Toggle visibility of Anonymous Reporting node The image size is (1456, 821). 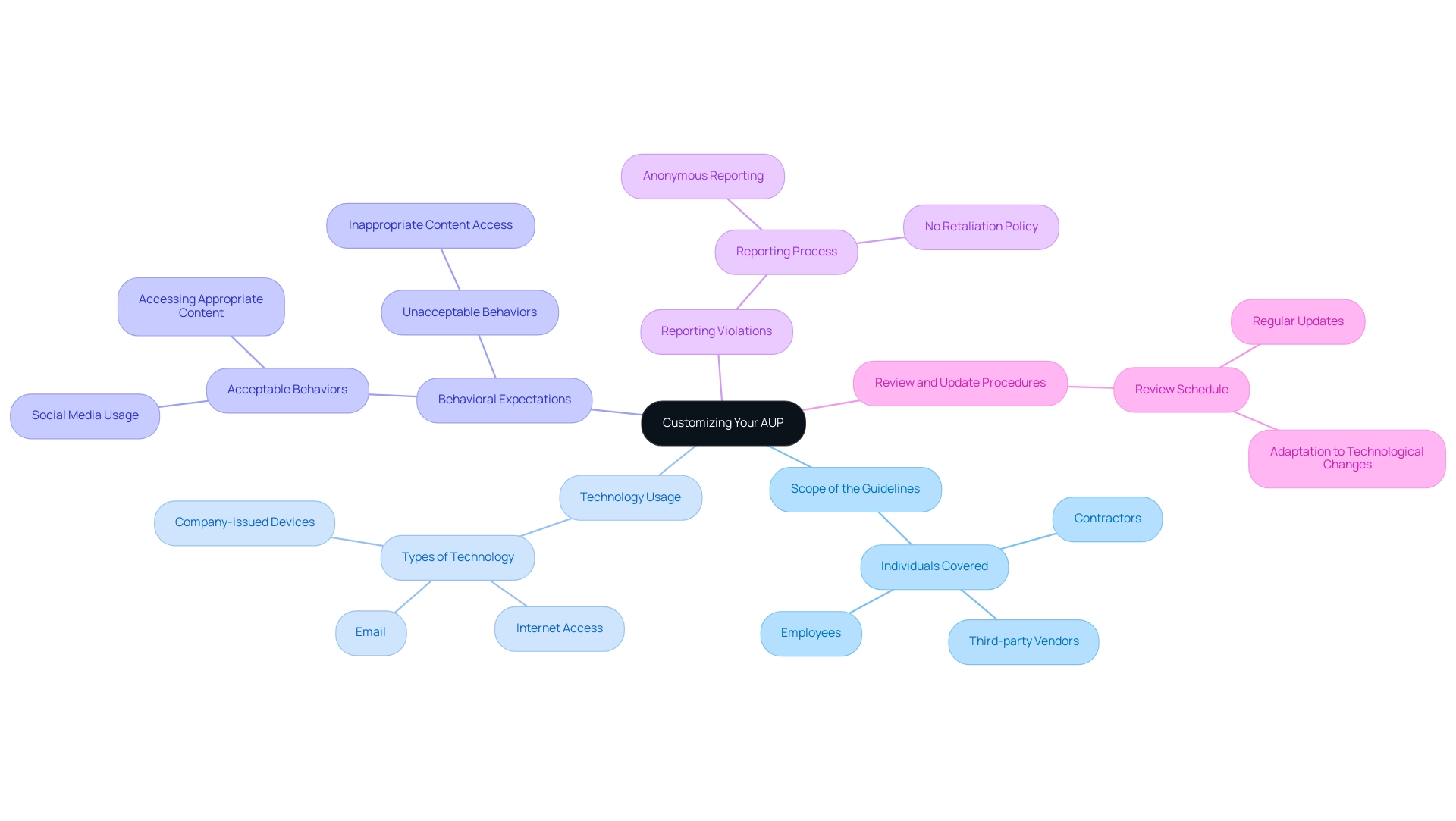pos(702,175)
